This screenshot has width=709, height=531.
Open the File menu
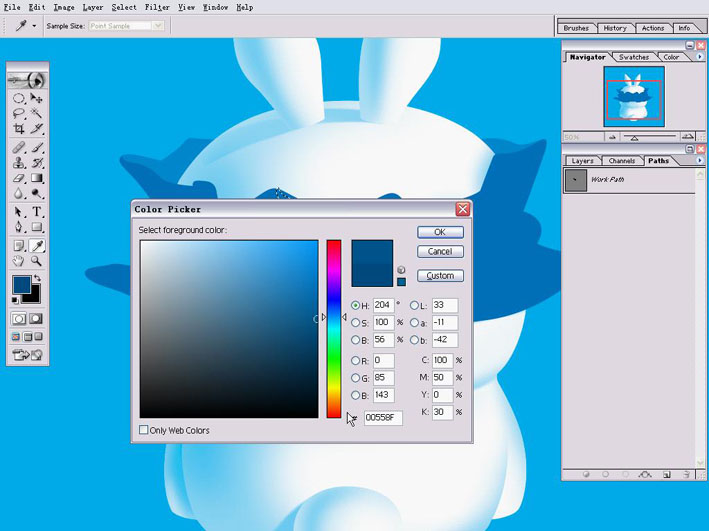(x=12, y=7)
